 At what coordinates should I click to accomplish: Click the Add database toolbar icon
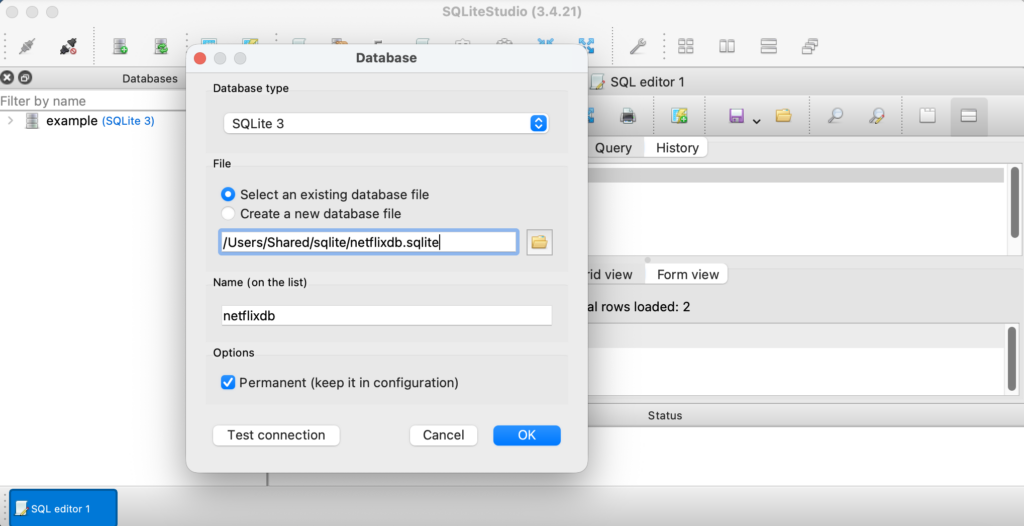click(x=120, y=46)
